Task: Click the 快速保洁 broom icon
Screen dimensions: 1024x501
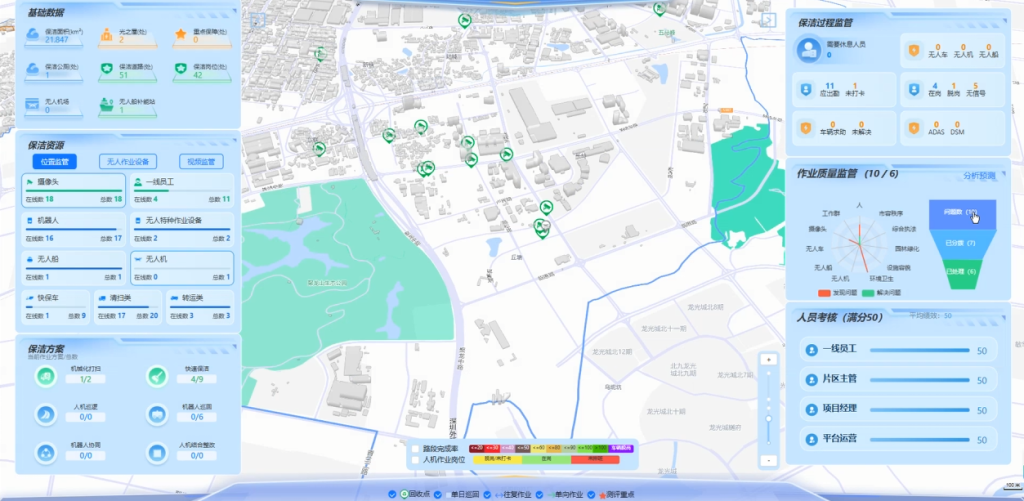Action: [x=156, y=376]
